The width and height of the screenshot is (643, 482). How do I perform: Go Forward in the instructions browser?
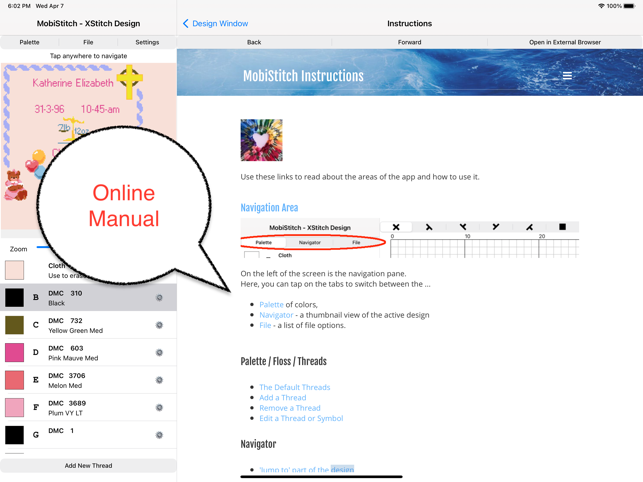[x=409, y=42]
